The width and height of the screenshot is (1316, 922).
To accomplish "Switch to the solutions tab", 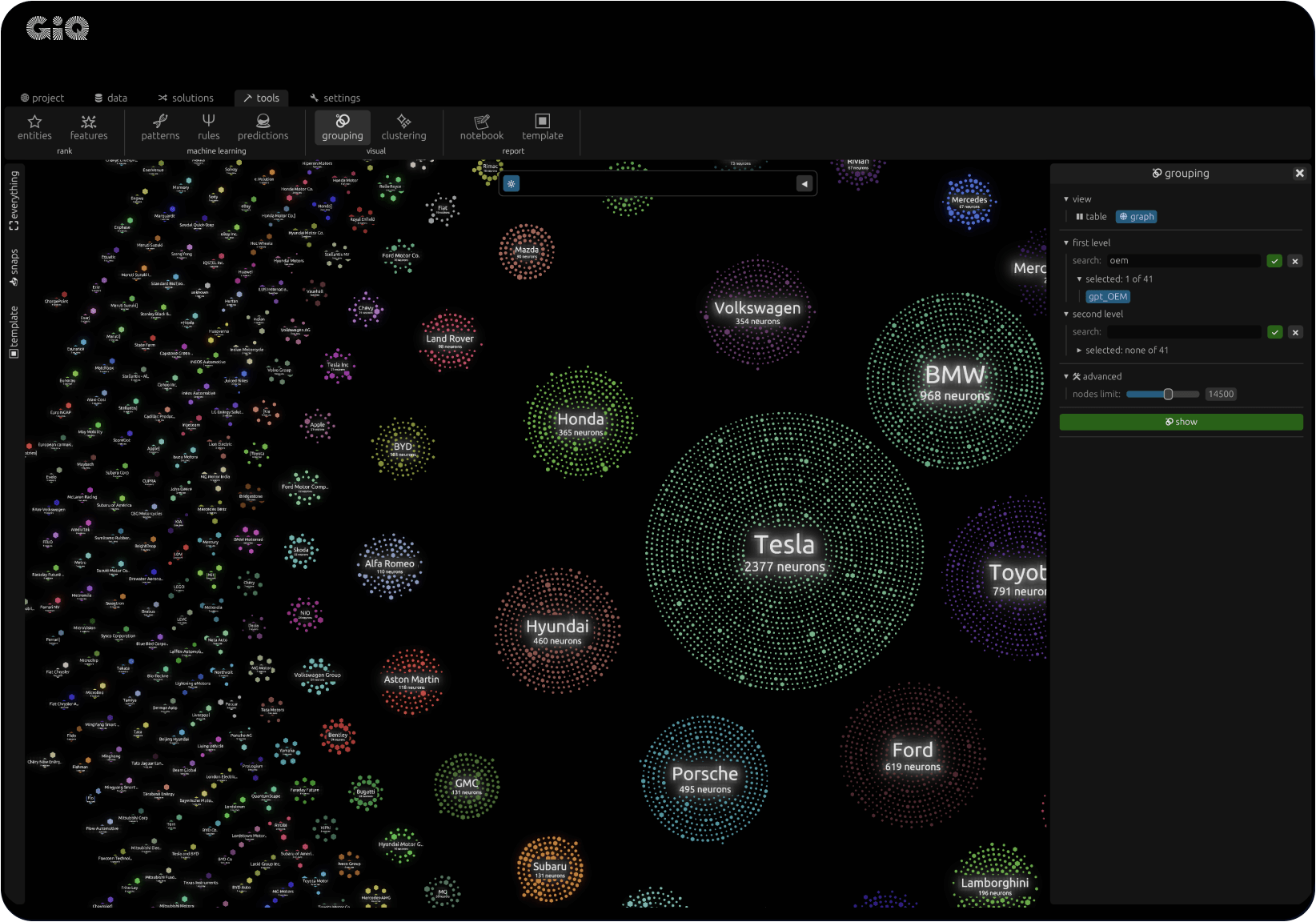I will (x=186, y=98).
